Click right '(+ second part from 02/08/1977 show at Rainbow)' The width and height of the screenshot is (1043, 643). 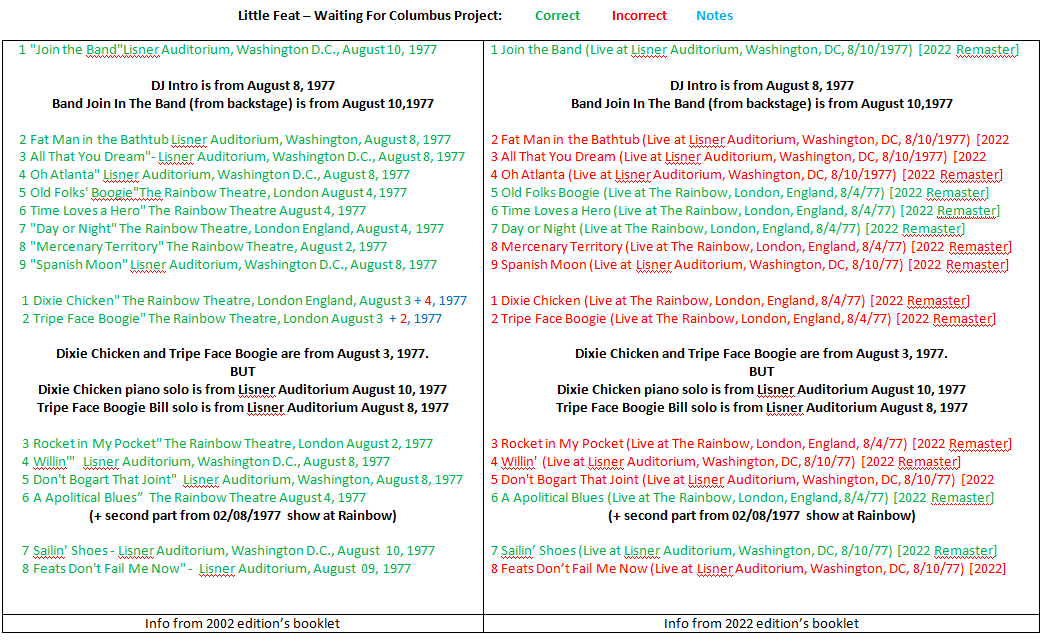click(x=762, y=515)
